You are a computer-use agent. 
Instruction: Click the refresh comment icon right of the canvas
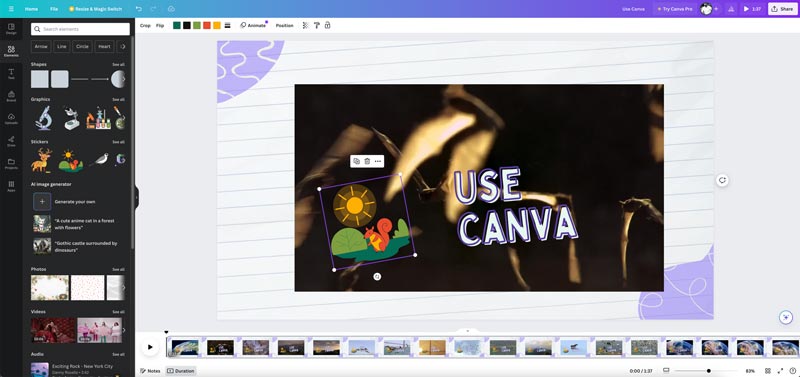[x=722, y=180]
